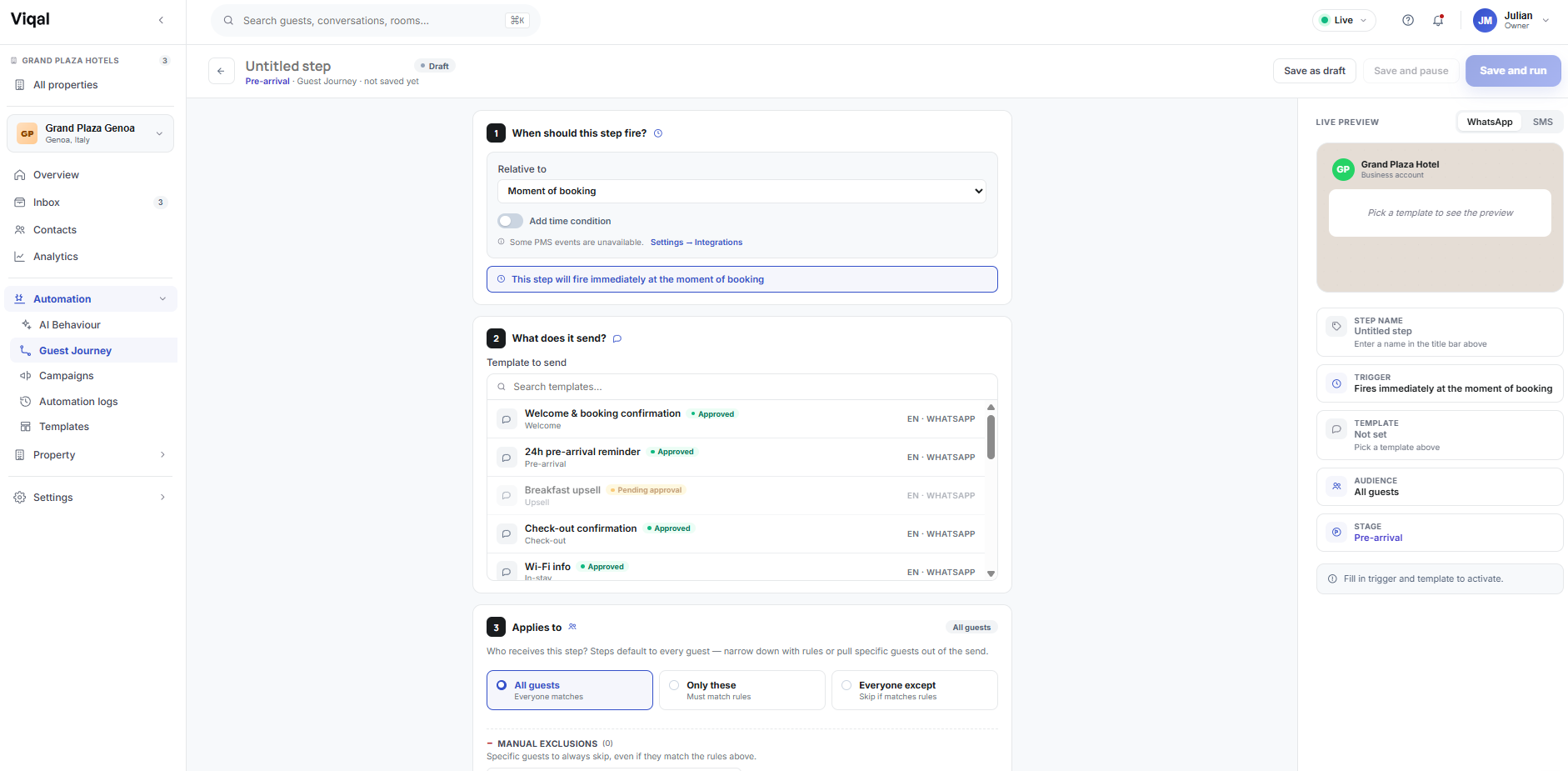Focus the Search guests, conversations, rooms field

(376, 20)
